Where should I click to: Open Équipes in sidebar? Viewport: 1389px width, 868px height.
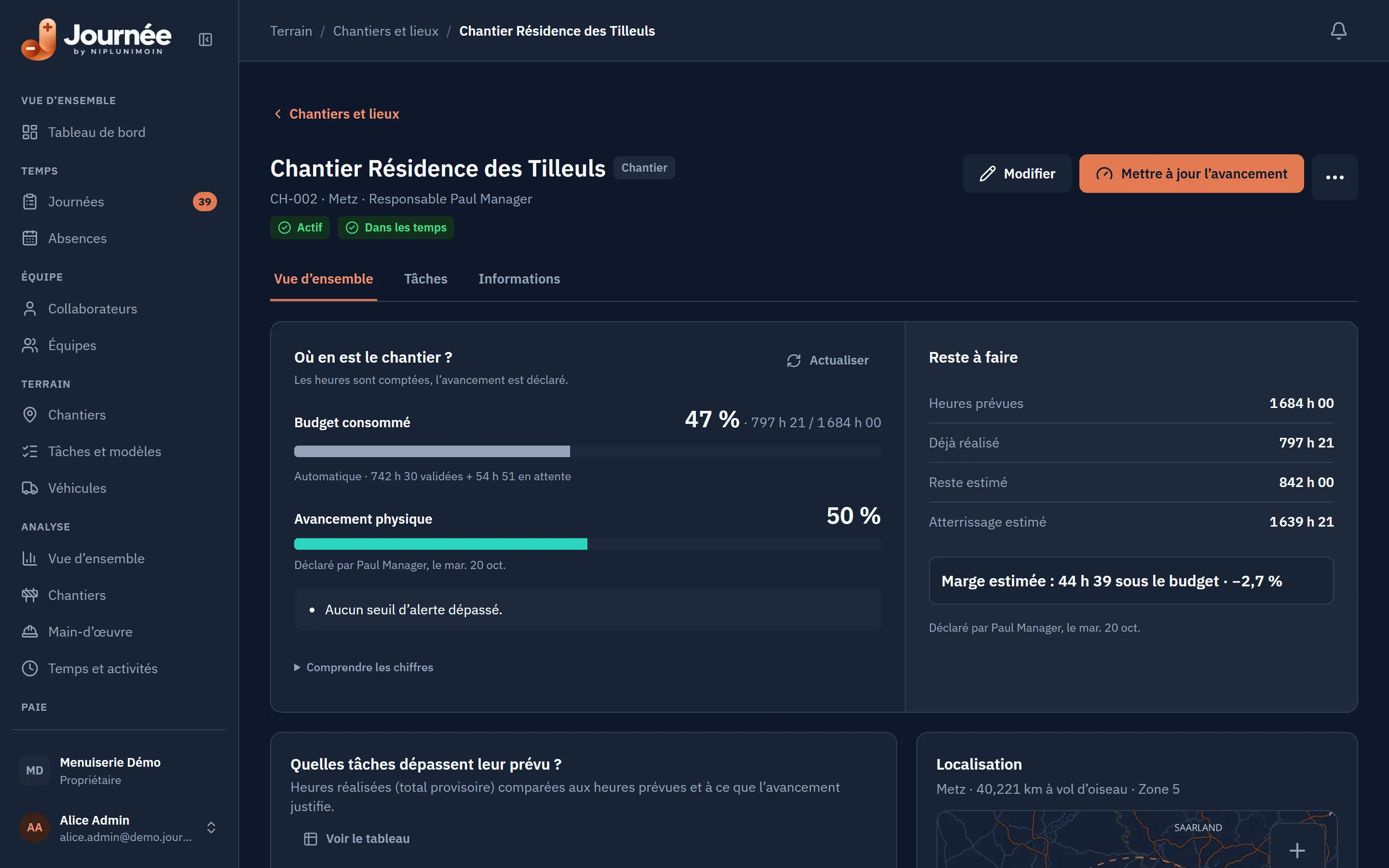point(119,346)
